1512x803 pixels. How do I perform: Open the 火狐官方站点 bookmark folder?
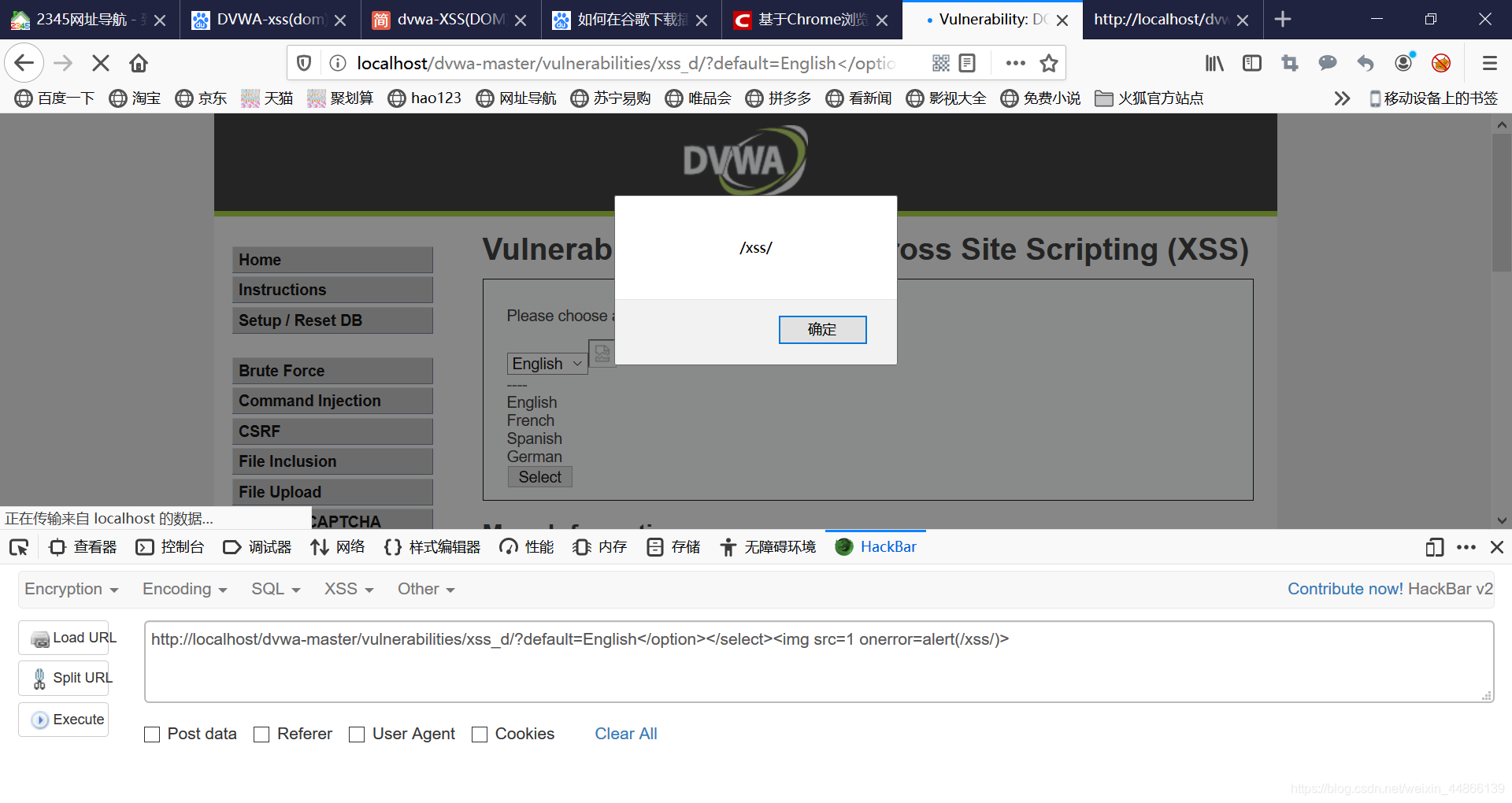(x=1149, y=98)
